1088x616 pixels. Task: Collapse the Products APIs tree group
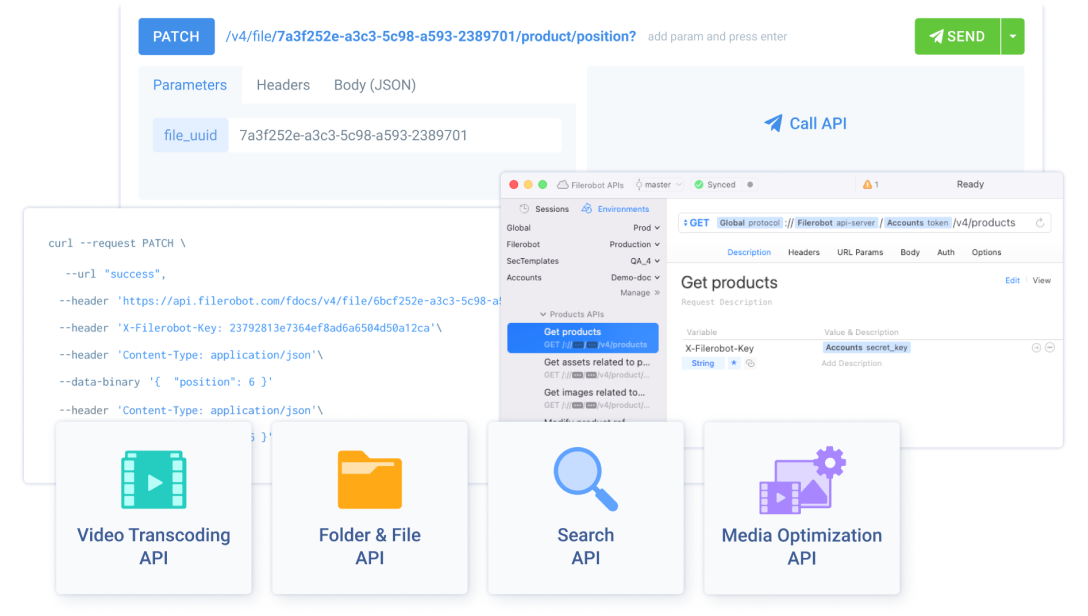pyautogui.click(x=543, y=314)
